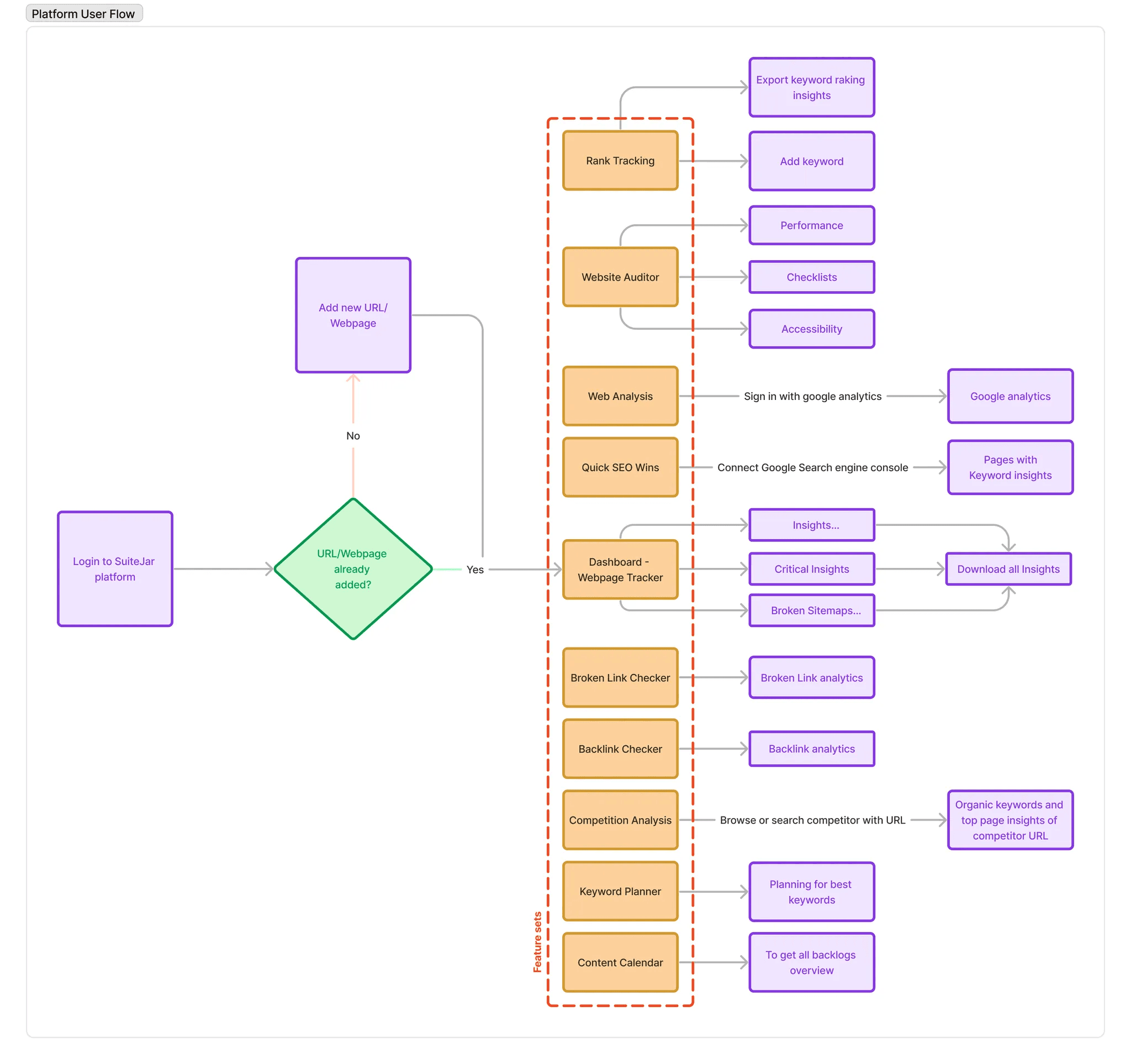Click the Export keyword raking insights node

tap(811, 87)
